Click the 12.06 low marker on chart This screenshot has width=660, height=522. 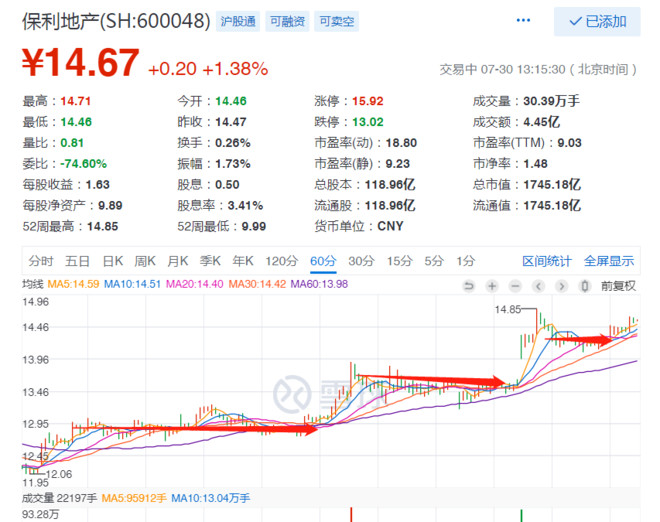(59, 474)
